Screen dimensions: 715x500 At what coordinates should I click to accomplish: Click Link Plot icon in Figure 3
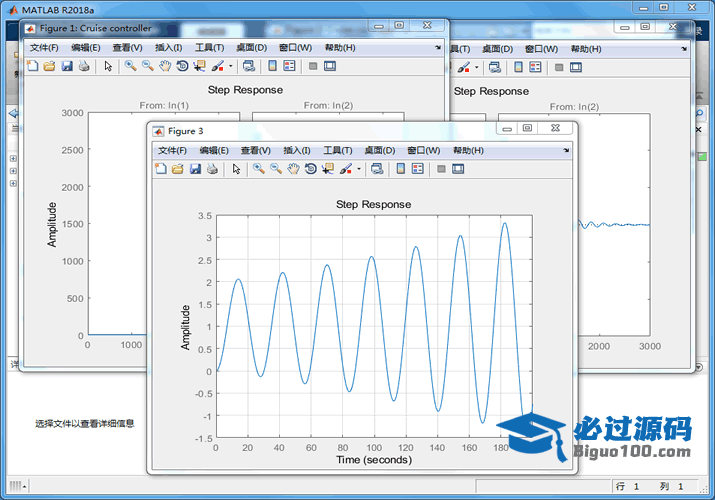pyautogui.click(x=377, y=169)
